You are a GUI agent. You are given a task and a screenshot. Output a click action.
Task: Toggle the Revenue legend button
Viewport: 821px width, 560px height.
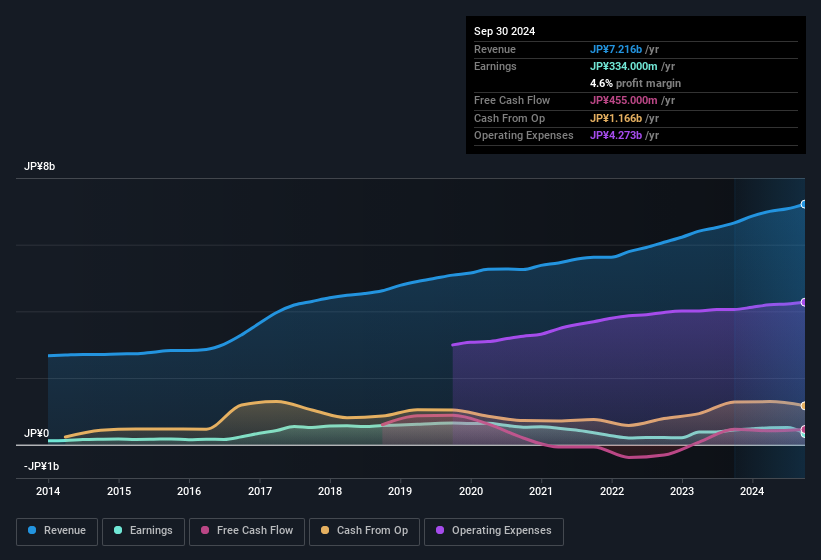point(57,531)
